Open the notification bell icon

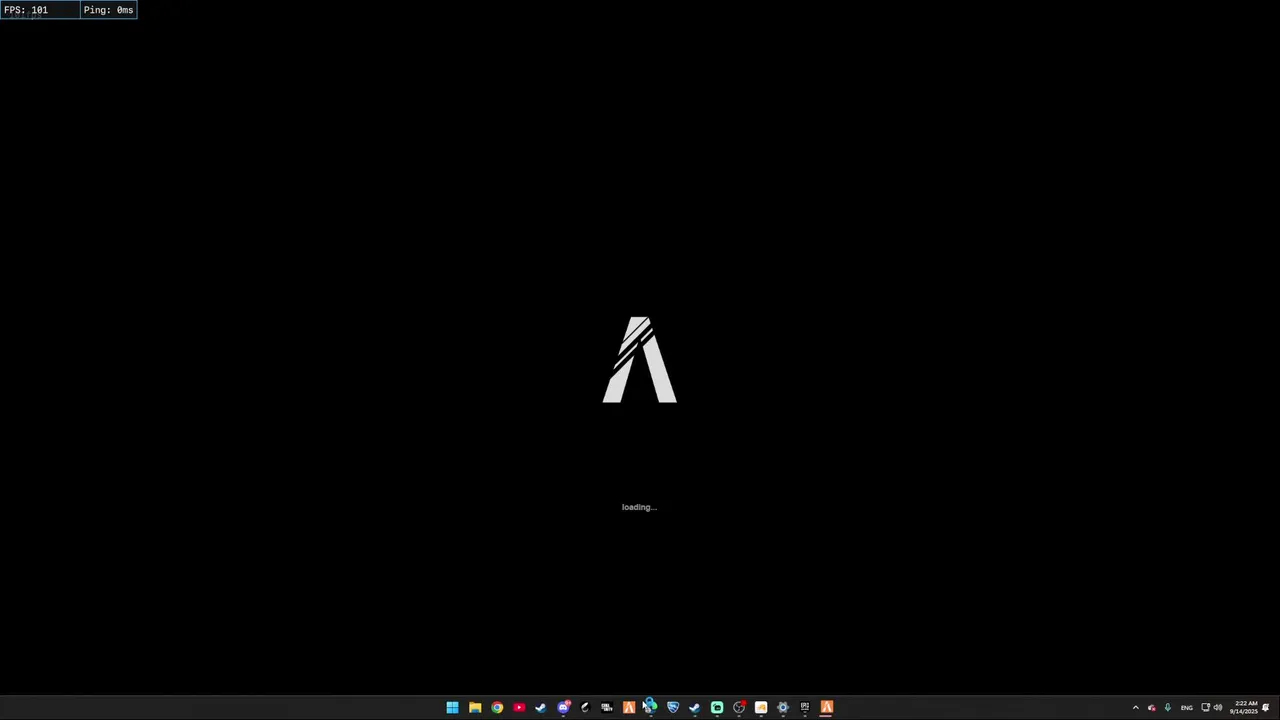[1266, 708]
